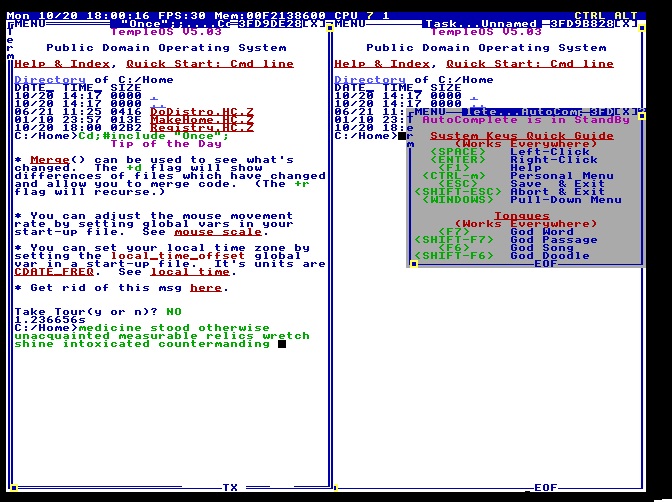Click the ALT indicator in top bar
Viewport: 672px width, 502px height.
(626, 16)
